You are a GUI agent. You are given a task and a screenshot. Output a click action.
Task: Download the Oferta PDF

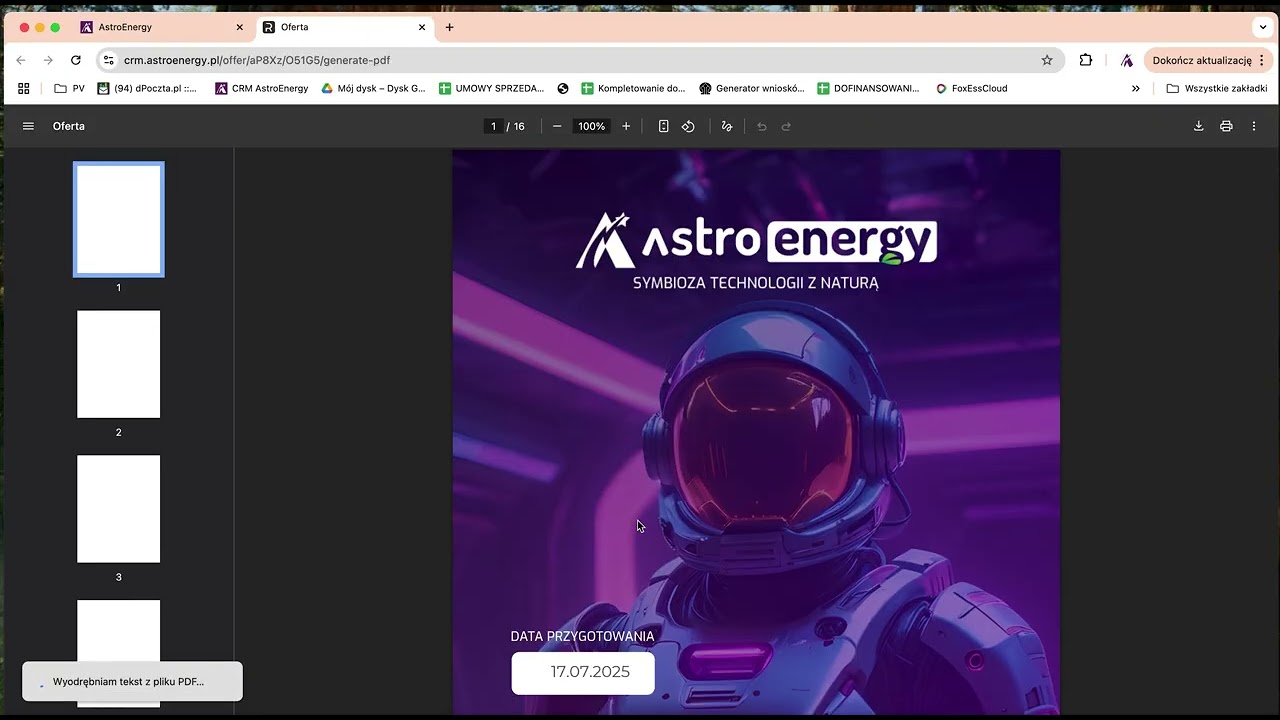coord(1198,126)
